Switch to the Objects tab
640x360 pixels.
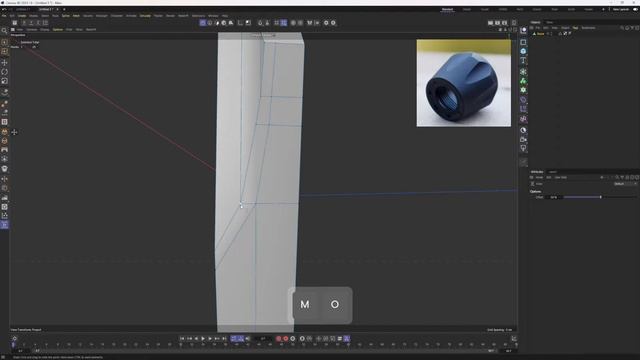[x=536, y=22]
